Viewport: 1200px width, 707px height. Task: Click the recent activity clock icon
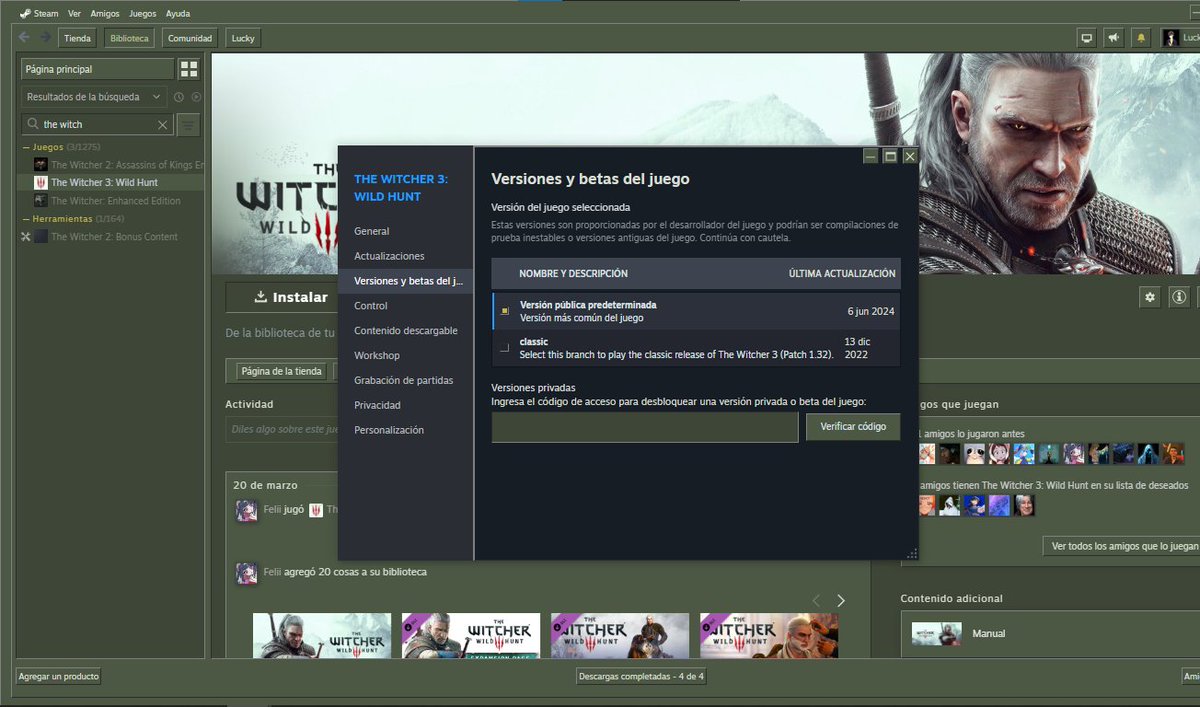tap(179, 97)
